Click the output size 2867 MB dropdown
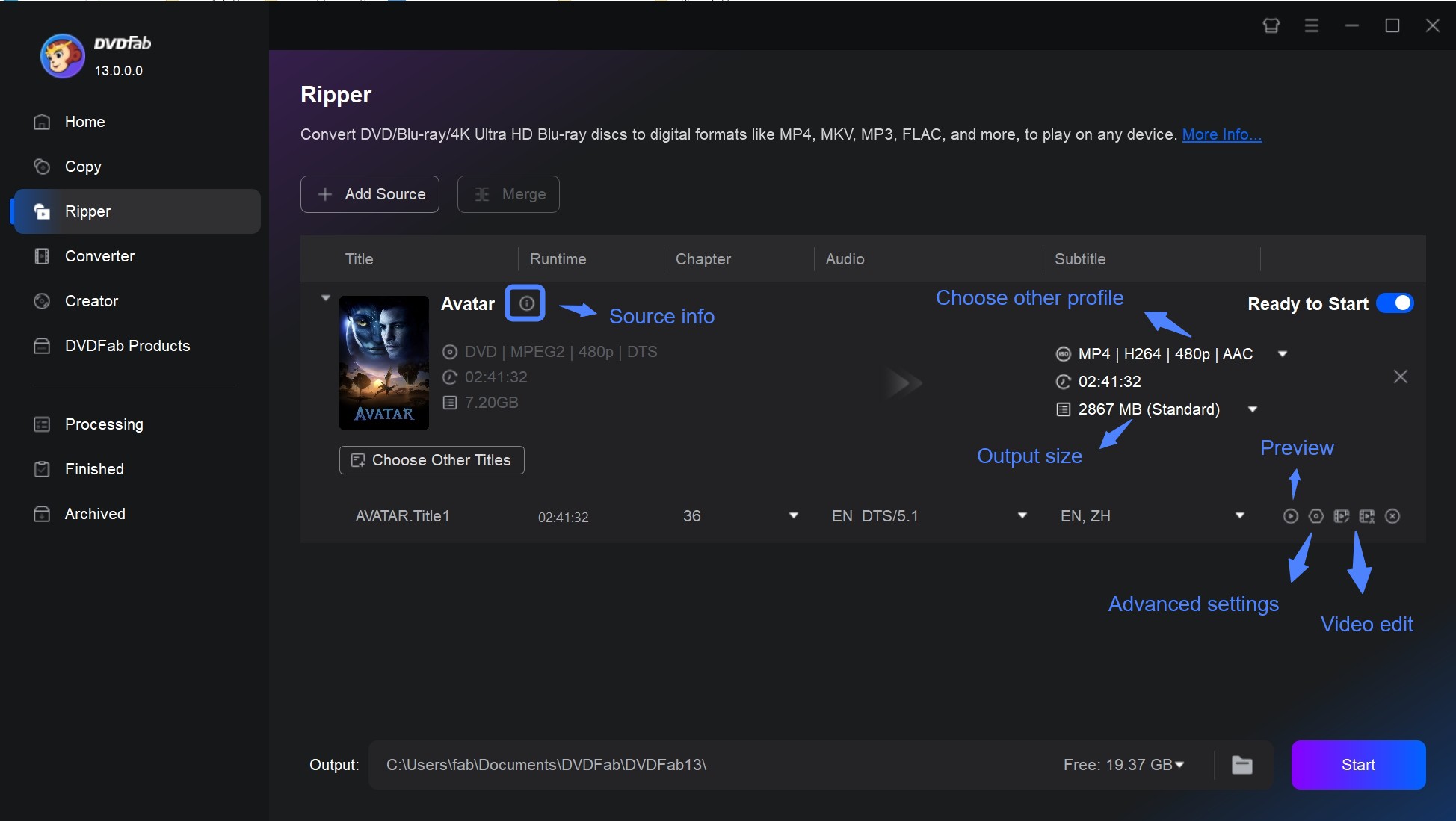This screenshot has height=821, width=1456. click(x=1254, y=408)
